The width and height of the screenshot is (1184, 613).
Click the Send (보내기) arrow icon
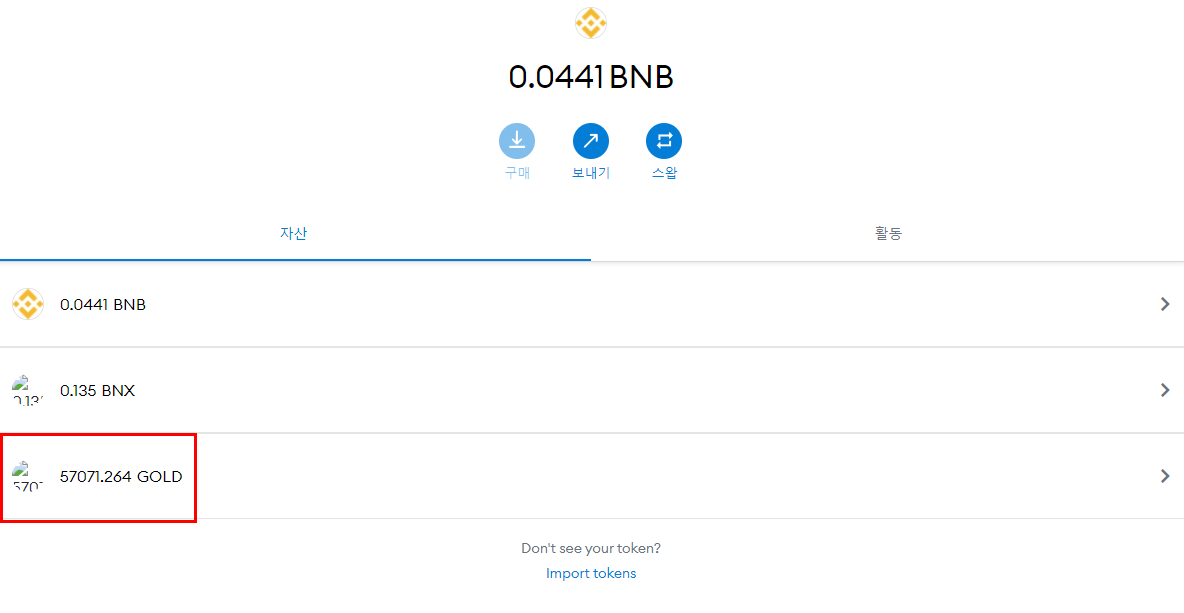point(590,140)
